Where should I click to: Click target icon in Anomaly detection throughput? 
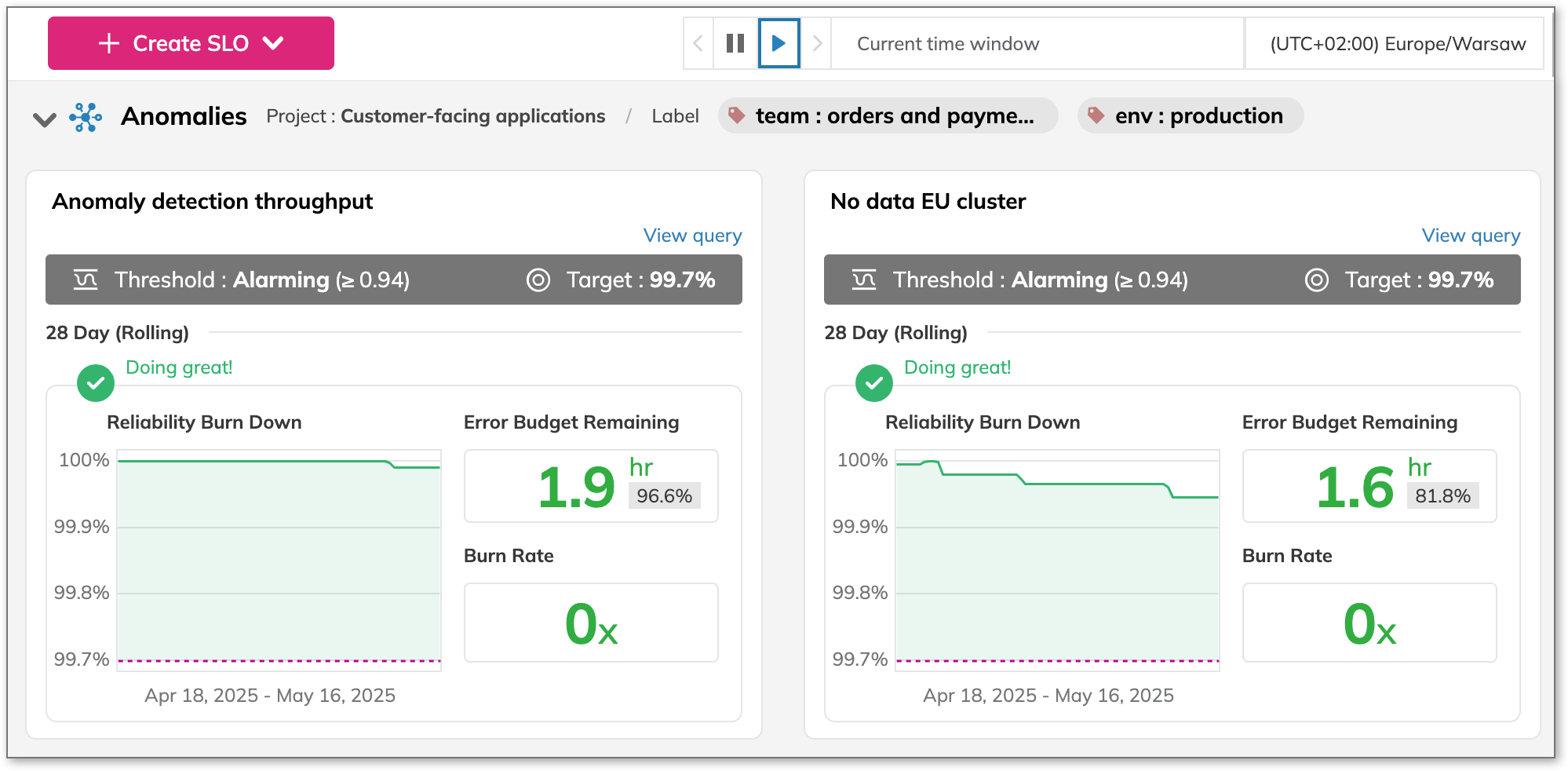(538, 280)
